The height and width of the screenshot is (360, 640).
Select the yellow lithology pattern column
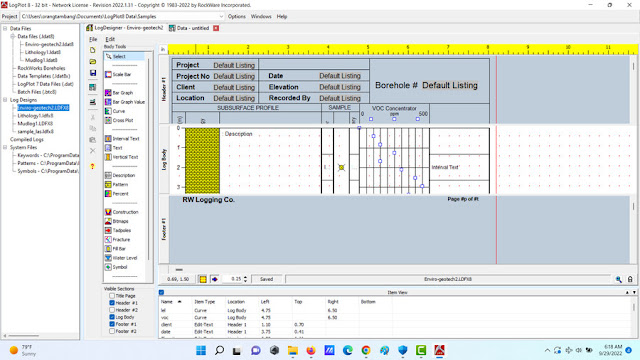pos(202,160)
